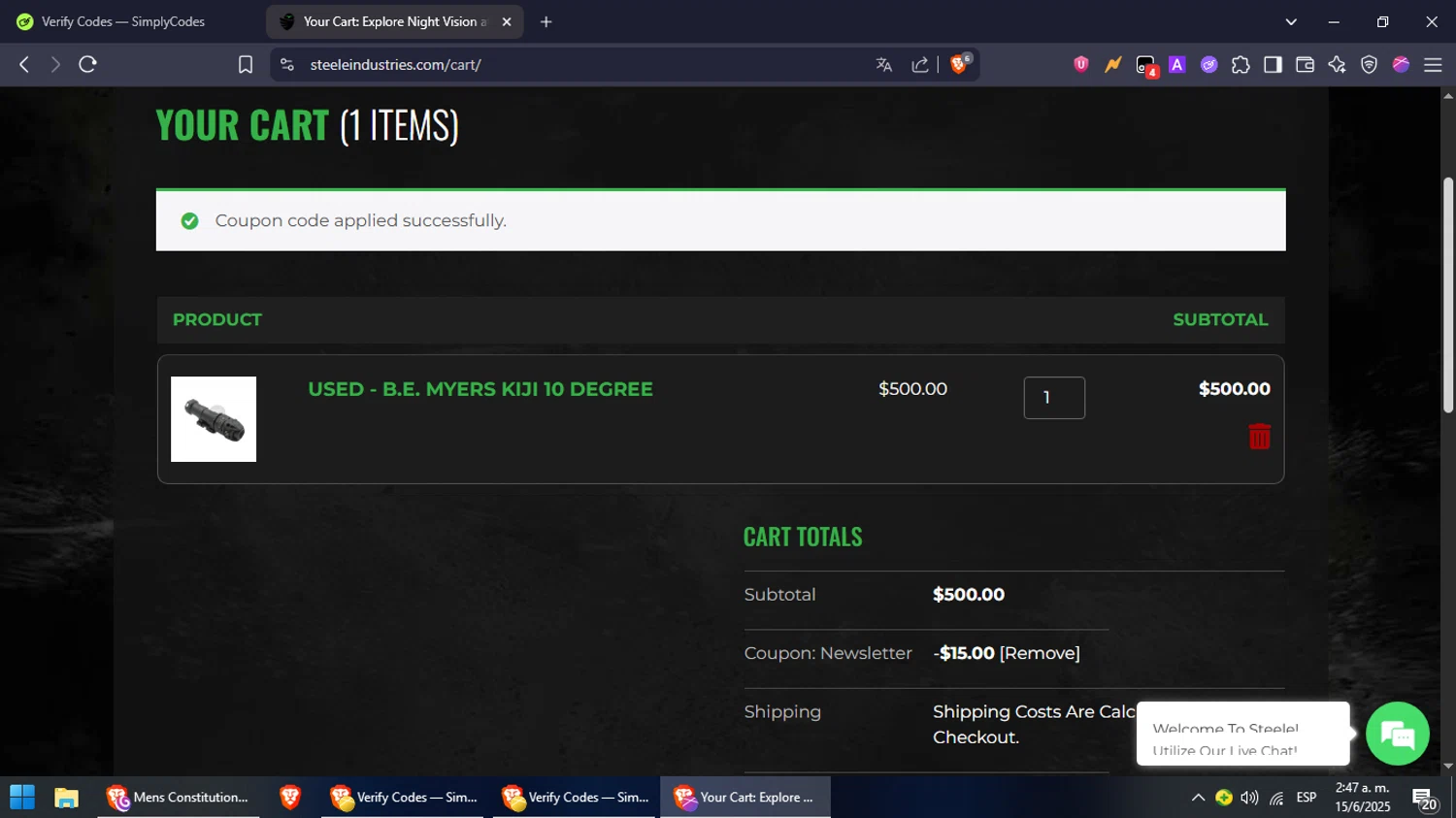Expand the tab search dropdown arrow

[1291, 21]
